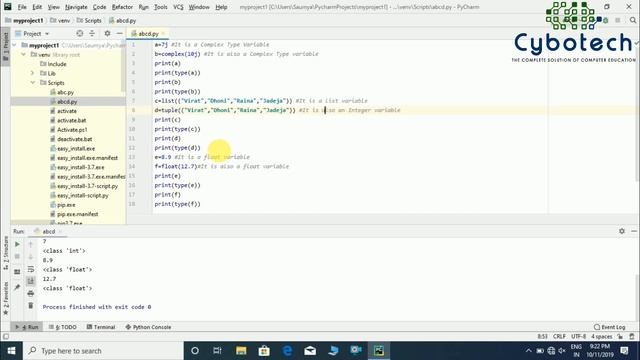
Task: Toggle the Favorites side tool window button
Action: [x=5, y=298]
